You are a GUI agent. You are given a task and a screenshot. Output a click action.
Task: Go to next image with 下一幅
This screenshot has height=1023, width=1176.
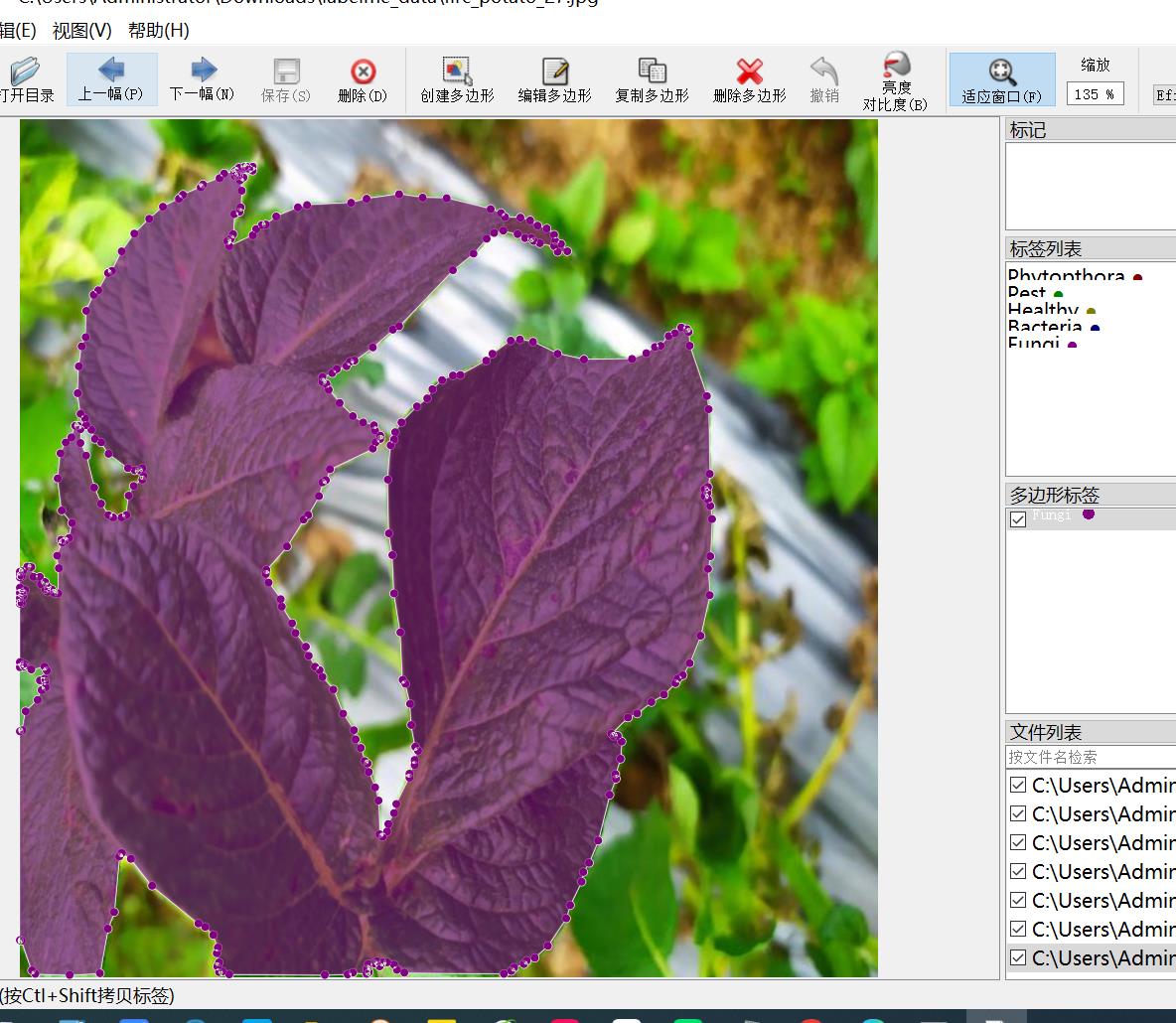point(203,79)
